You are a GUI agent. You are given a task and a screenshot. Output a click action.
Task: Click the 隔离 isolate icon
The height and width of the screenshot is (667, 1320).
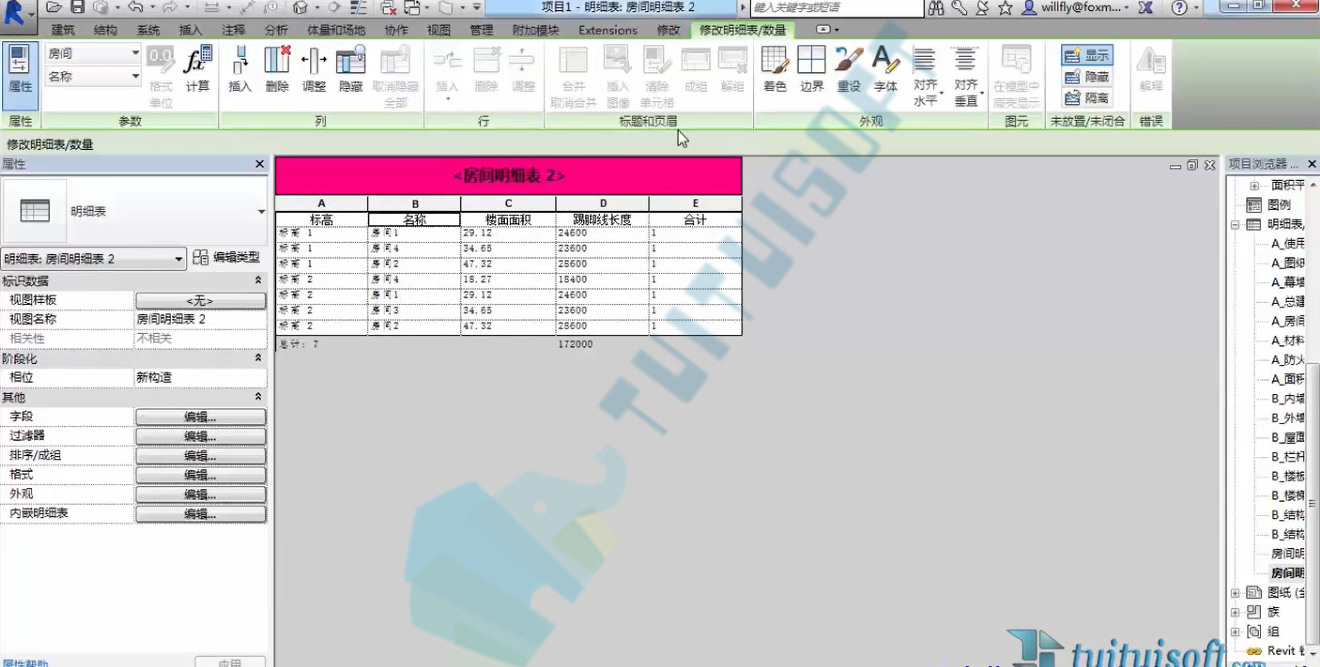pyautogui.click(x=1087, y=98)
